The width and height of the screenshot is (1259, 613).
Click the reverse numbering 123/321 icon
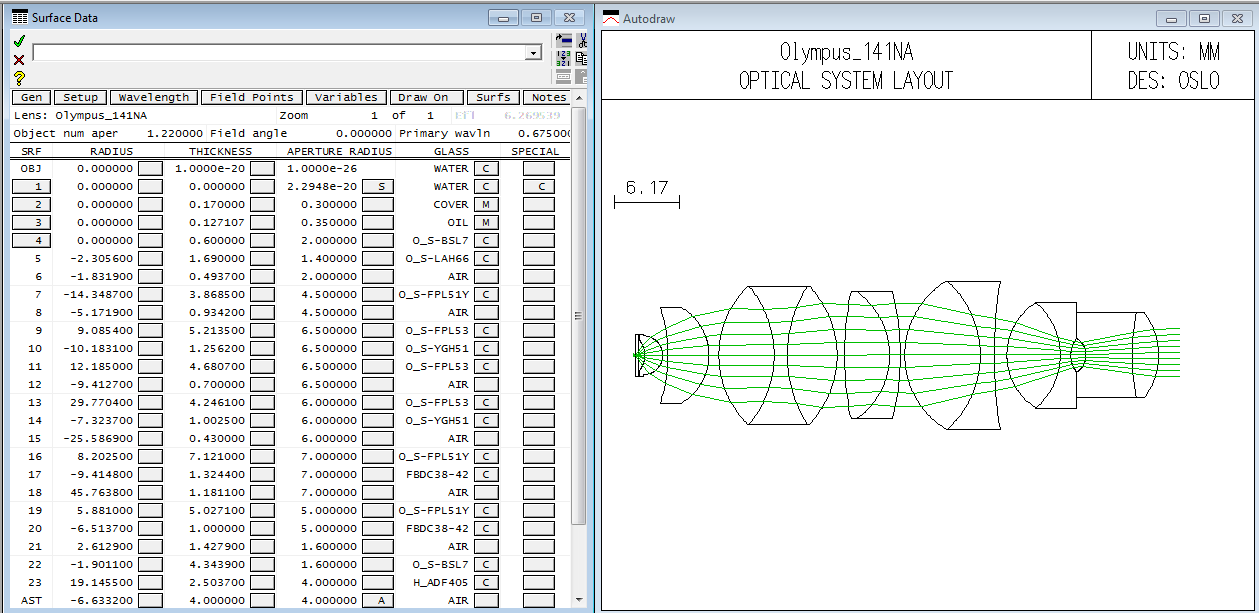pos(563,58)
